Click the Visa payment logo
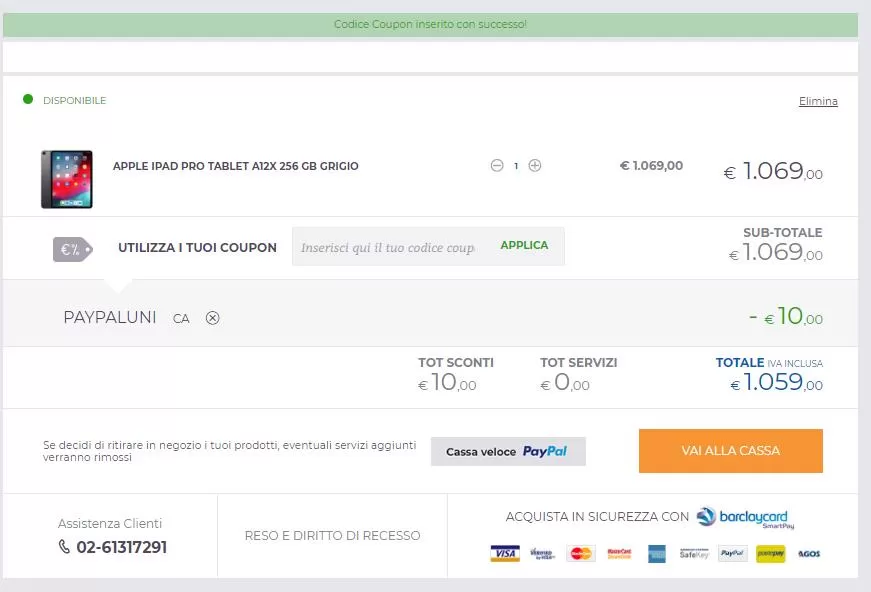Screen dimensions: 871x592 click(505, 554)
